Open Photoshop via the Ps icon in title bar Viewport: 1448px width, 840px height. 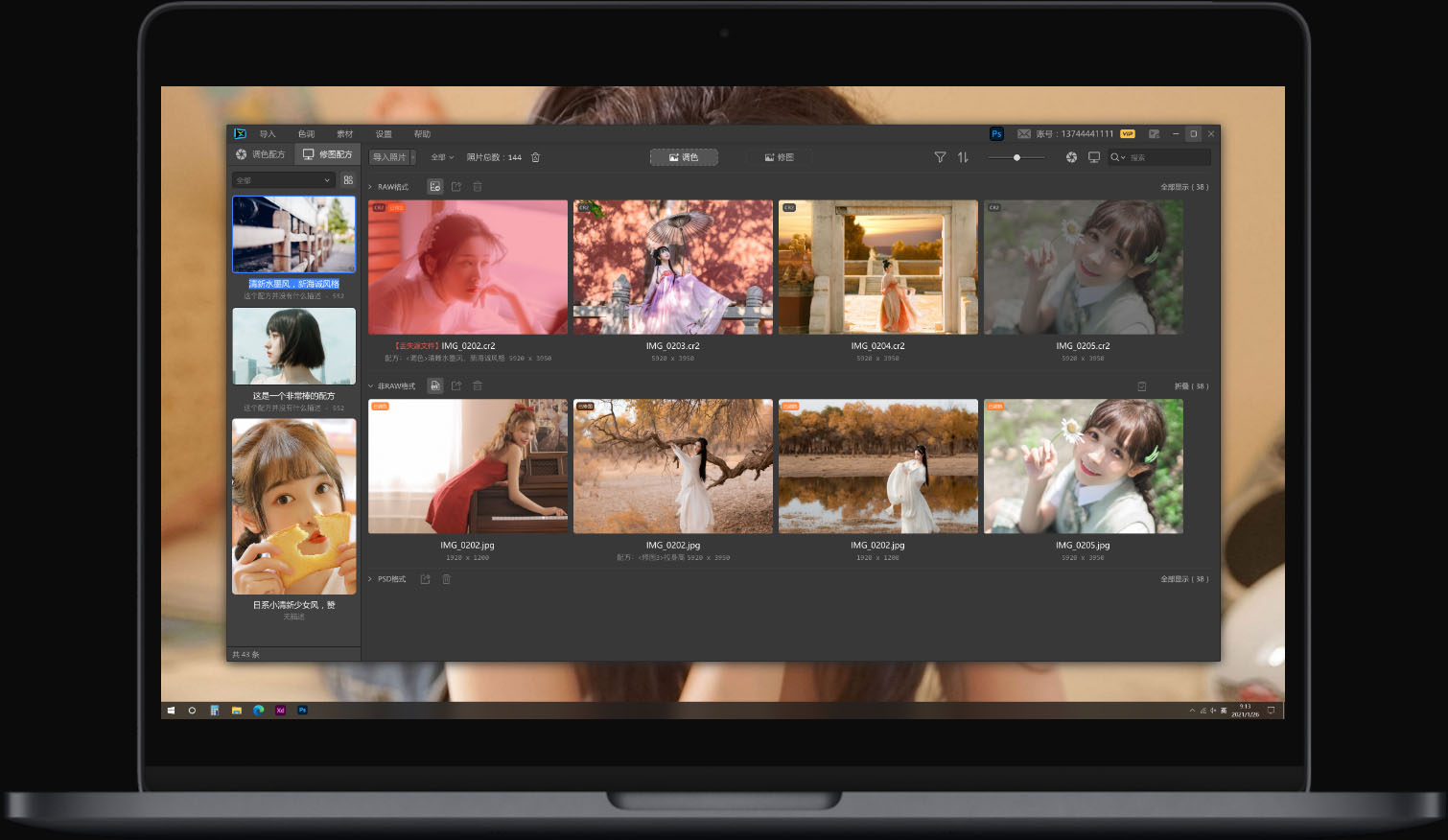click(x=996, y=134)
